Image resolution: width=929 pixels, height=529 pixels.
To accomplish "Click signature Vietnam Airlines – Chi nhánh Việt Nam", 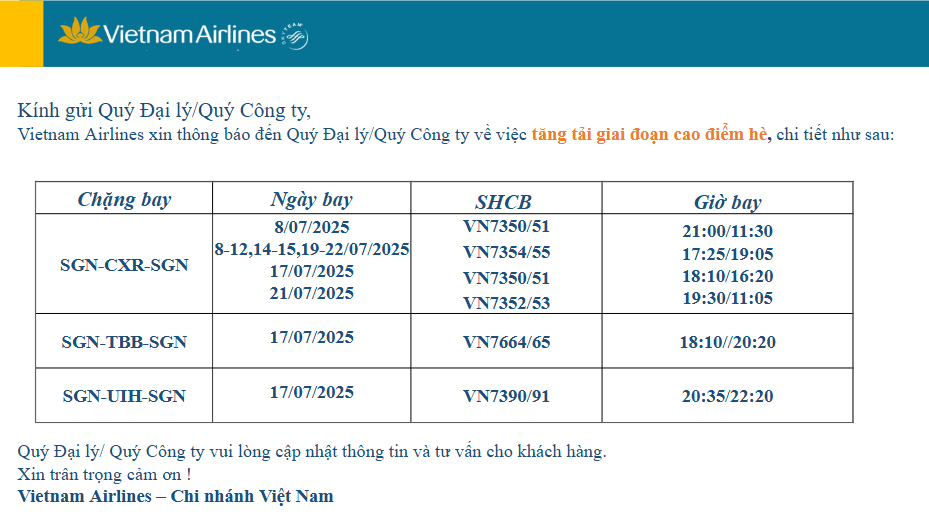I will point(175,496).
